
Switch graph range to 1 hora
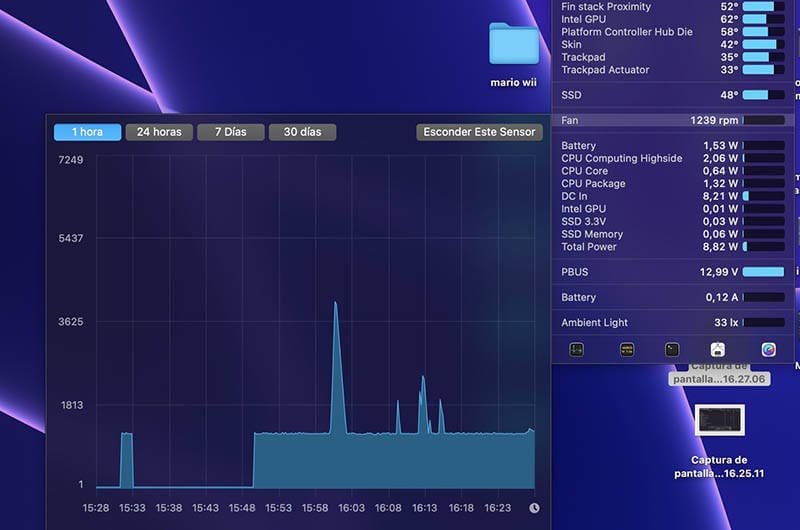click(x=88, y=132)
